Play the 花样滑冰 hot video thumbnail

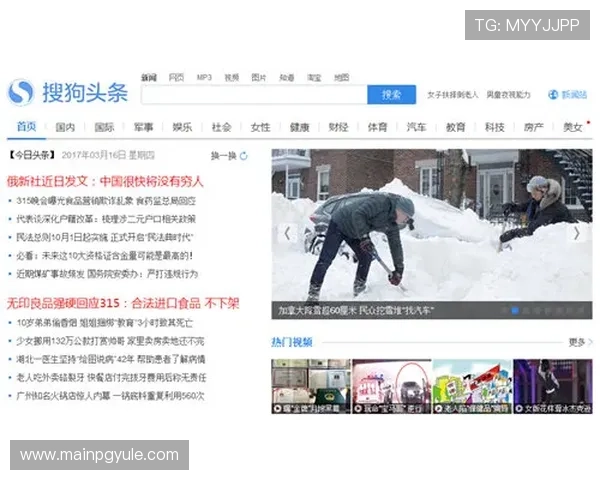(553, 387)
